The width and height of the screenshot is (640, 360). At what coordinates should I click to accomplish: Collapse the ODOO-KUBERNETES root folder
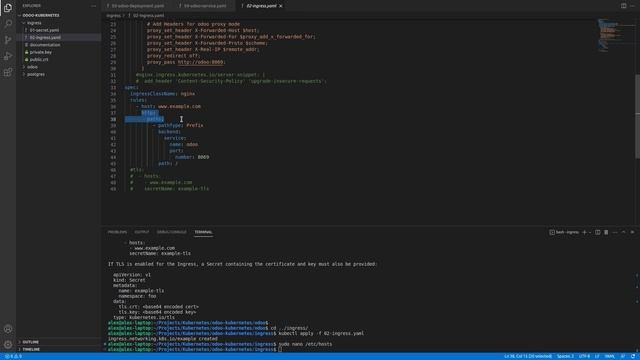(41, 16)
